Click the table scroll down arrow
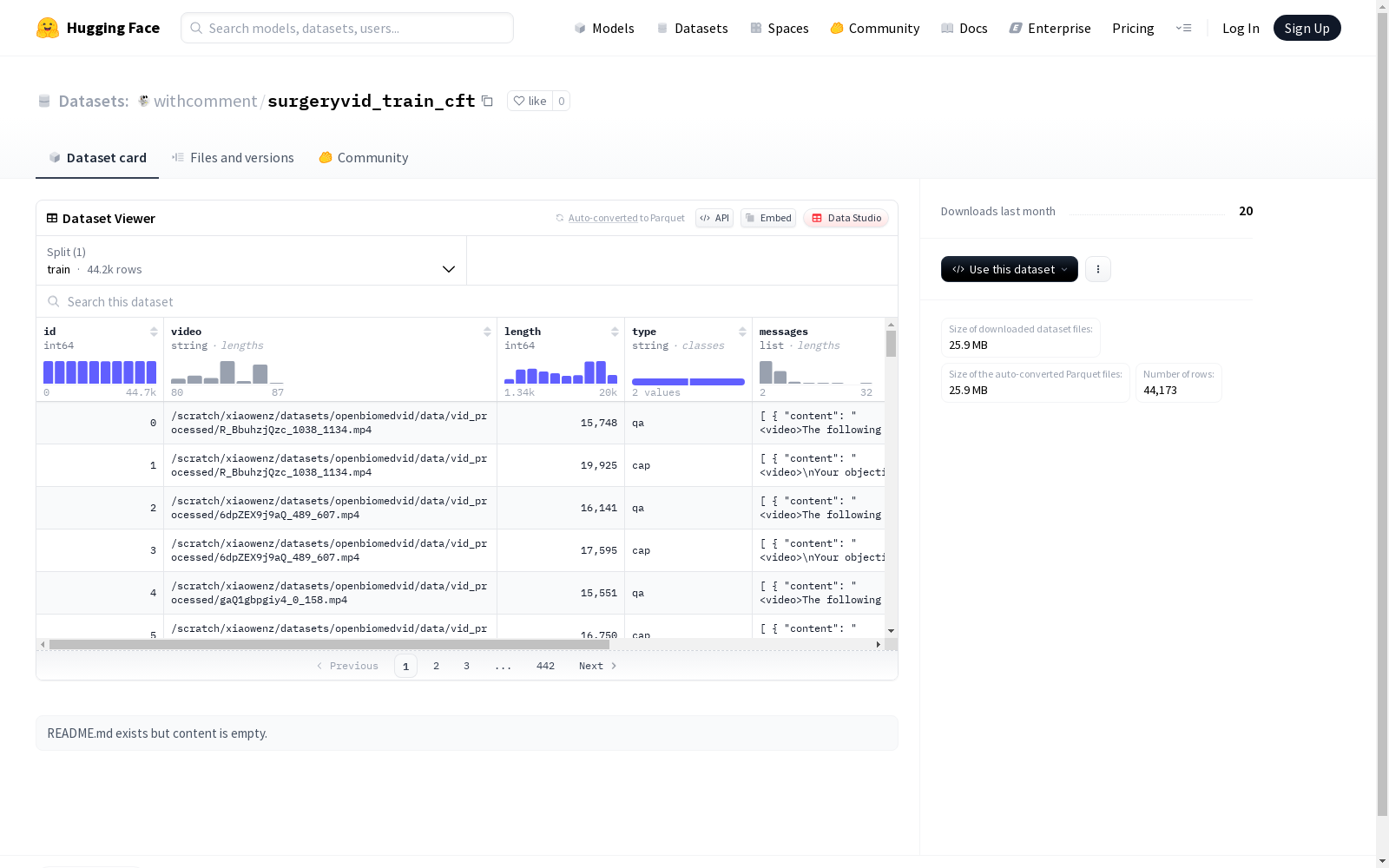This screenshot has width=1389, height=868. coord(891,631)
